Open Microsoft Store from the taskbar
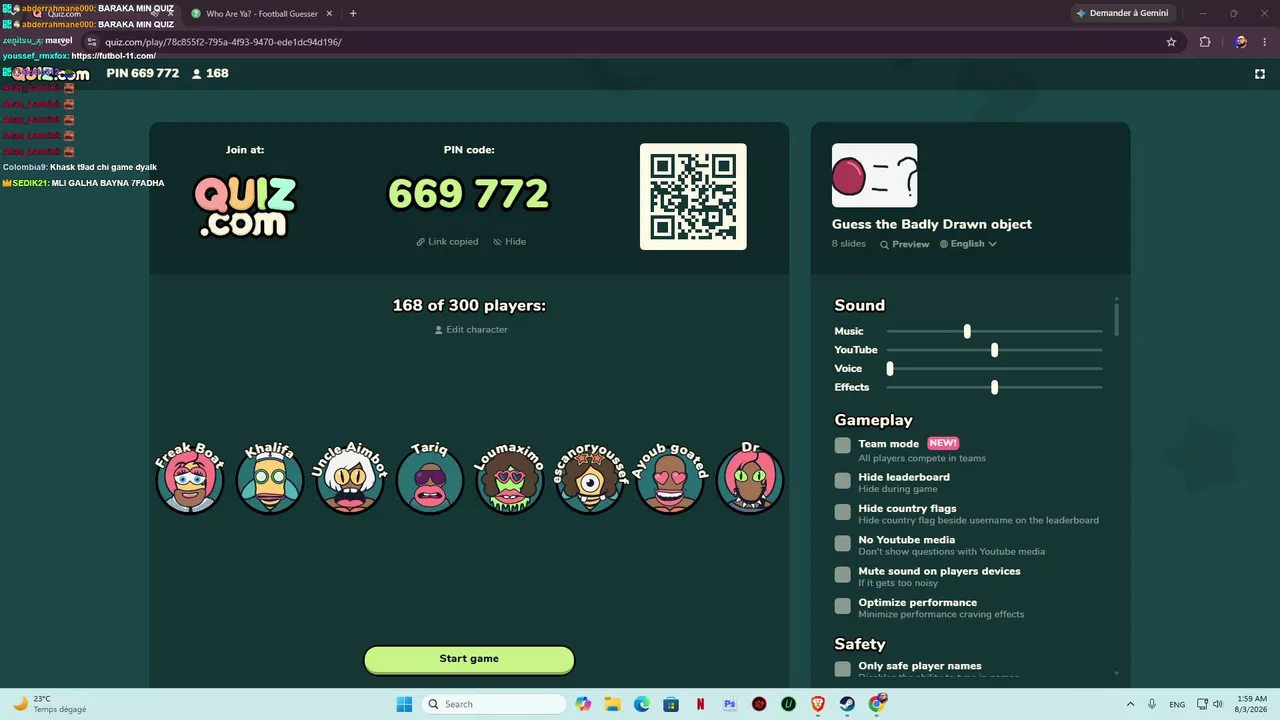 click(x=671, y=704)
